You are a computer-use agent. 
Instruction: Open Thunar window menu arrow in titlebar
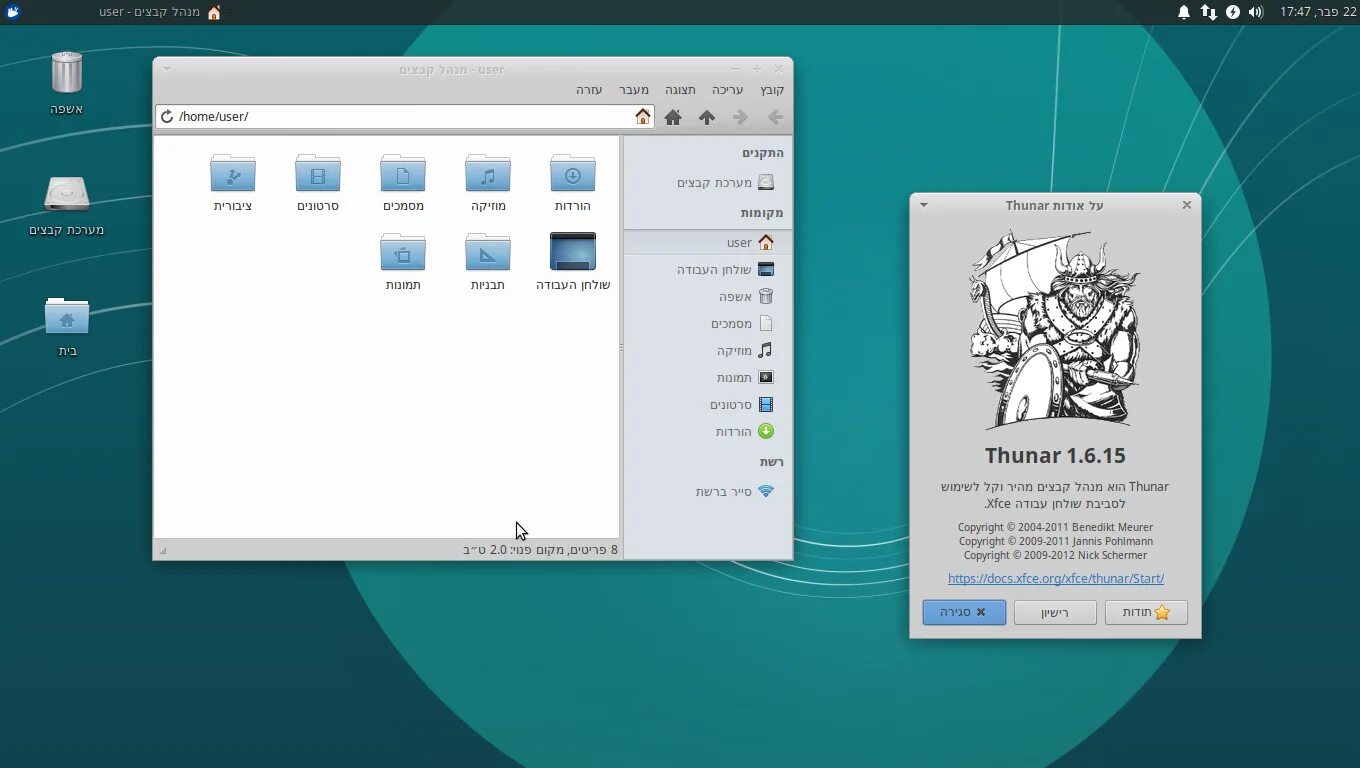(x=167, y=69)
